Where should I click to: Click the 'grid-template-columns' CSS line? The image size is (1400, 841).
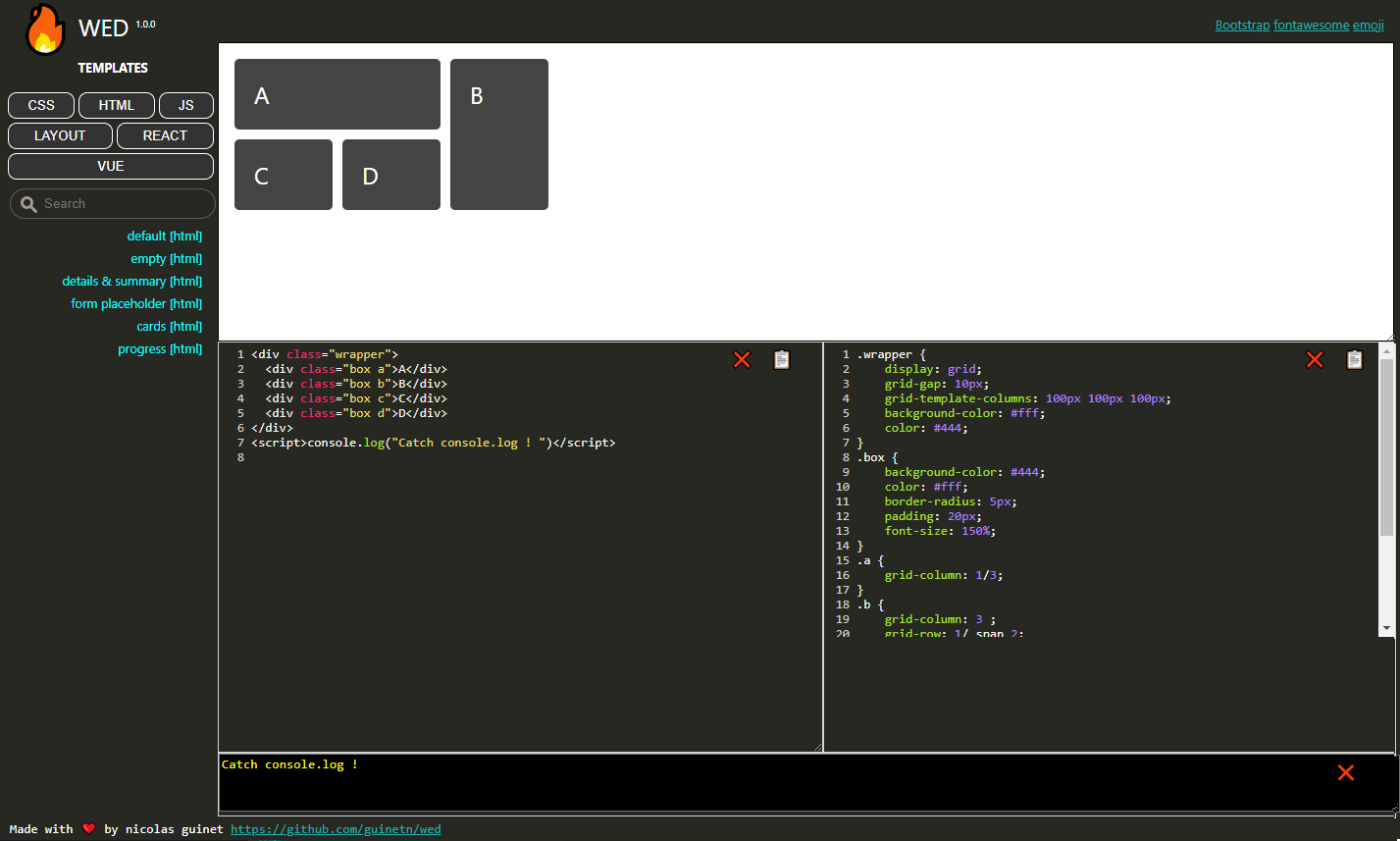[x=1028, y=398]
